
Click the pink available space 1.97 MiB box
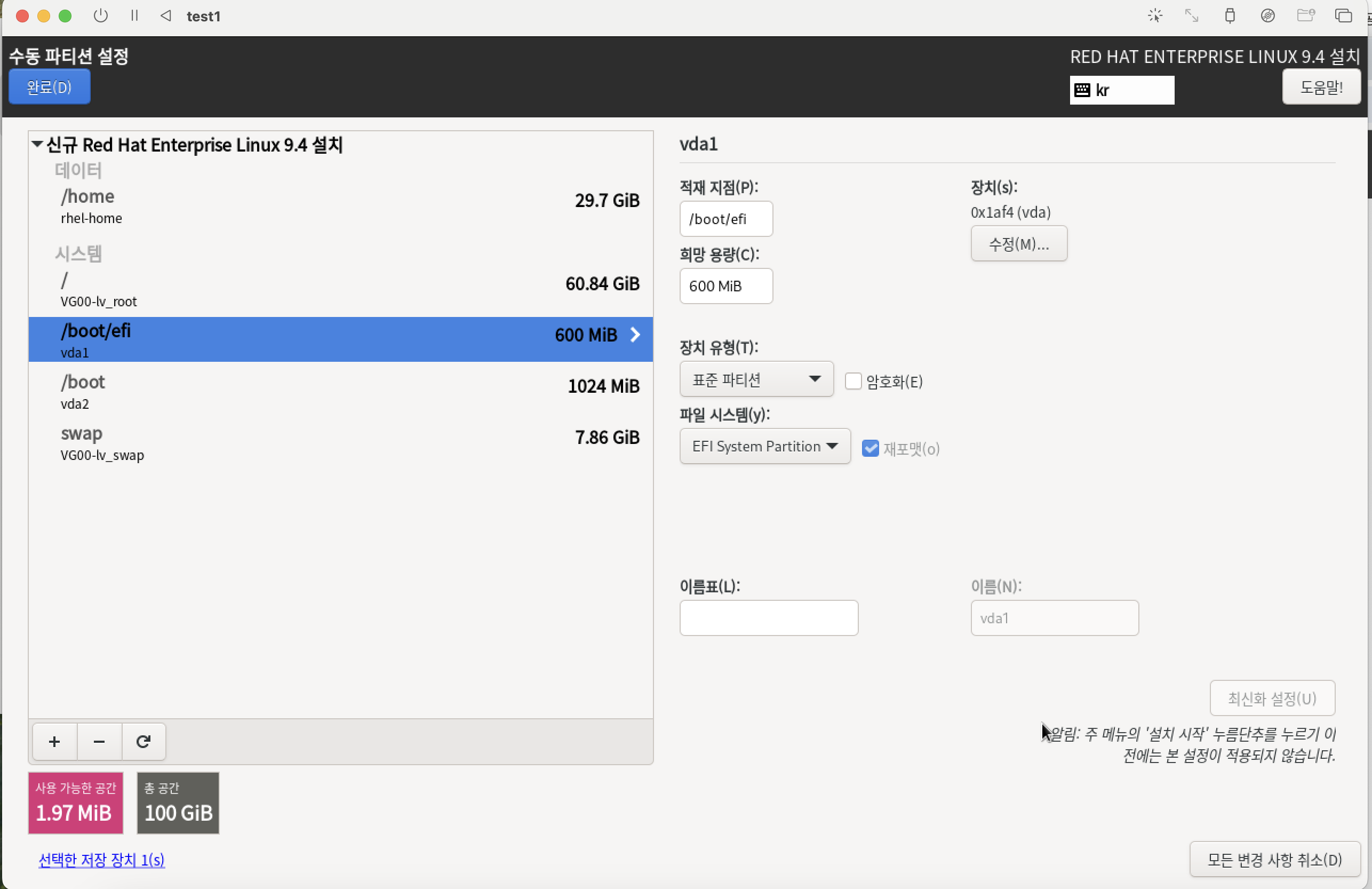pyautogui.click(x=76, y=803)
